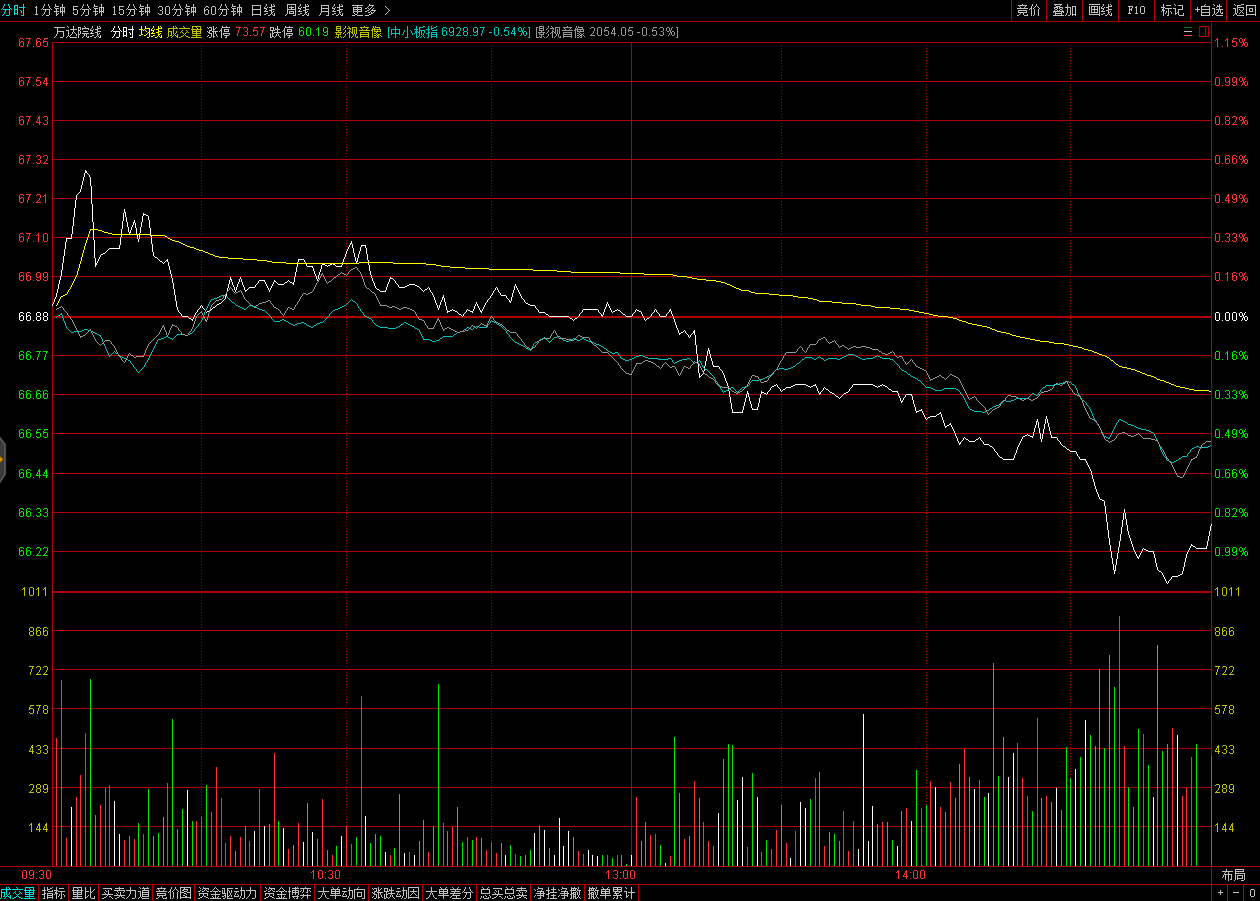Open the 布局 layout menu
Screen dimensions: 1260x901
[x=1233, y=874]
